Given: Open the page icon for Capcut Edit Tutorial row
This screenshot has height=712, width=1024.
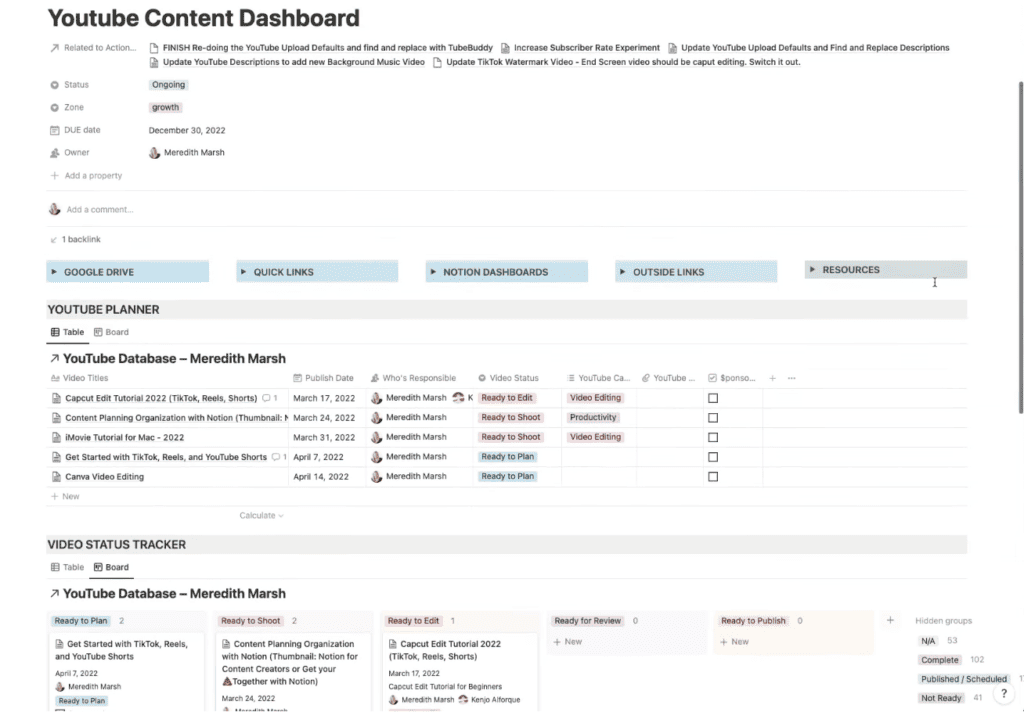Looking at the screenshot, I should tap(56, 398).
